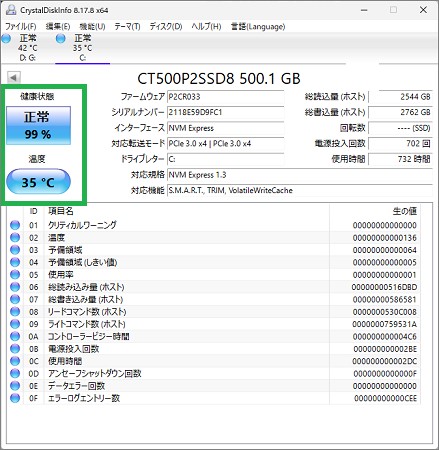Click raw value 0000000002DC
Viewport: 439px width, 450px height.
pyautogui.click(x=385, y=361)
